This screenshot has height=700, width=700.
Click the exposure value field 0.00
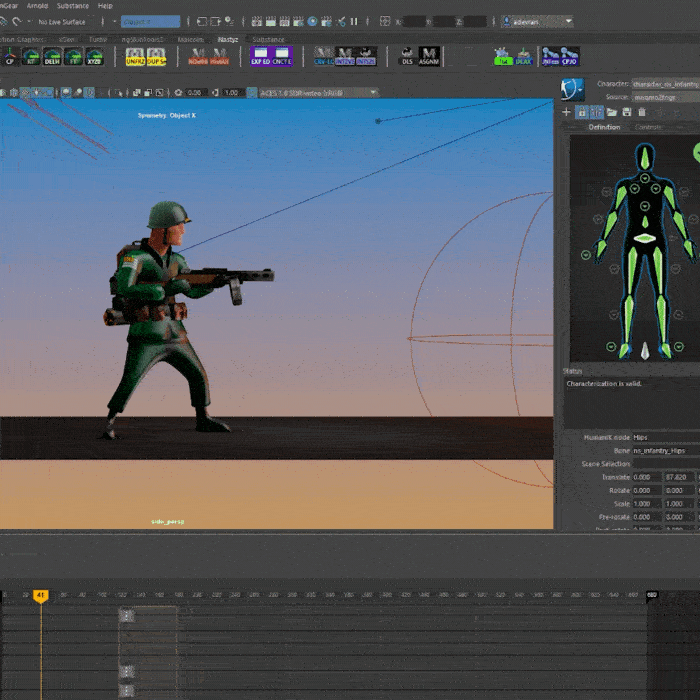pyautogui.click(x=195, y=92)
